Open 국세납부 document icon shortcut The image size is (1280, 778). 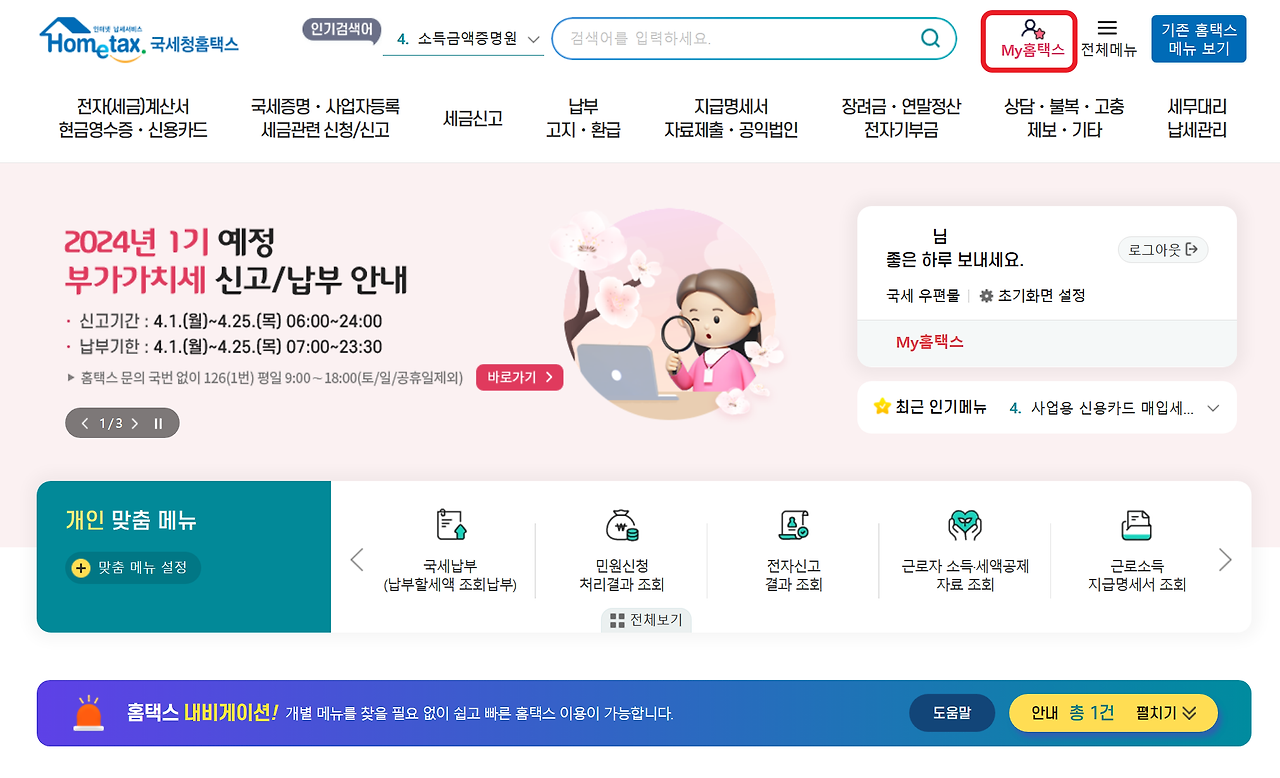pyautogui.click(x=451, y=525)
